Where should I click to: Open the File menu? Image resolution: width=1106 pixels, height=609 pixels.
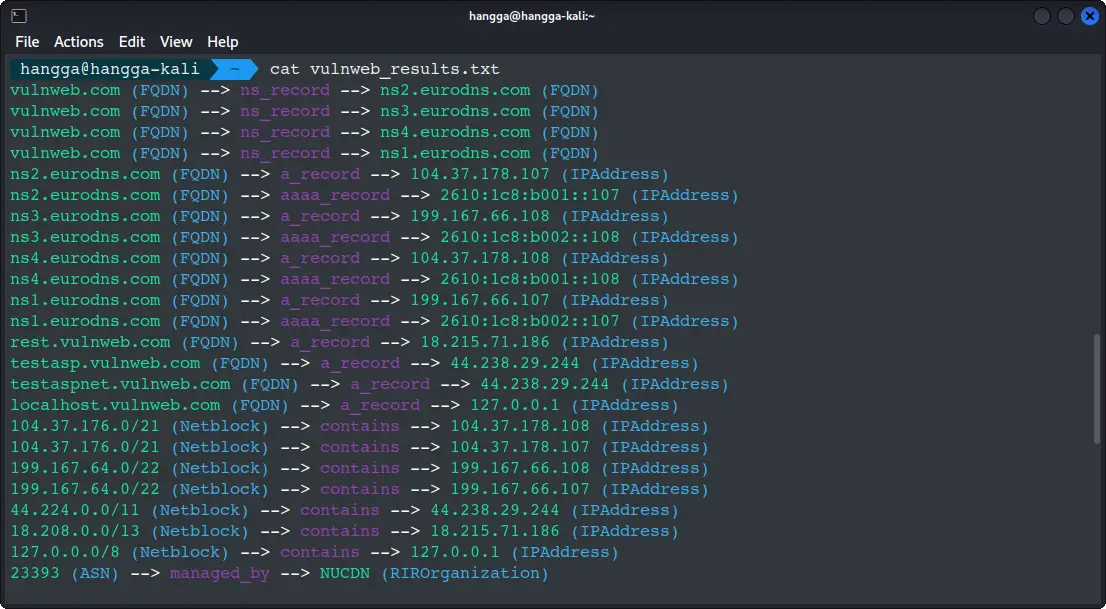click(26, 42)
